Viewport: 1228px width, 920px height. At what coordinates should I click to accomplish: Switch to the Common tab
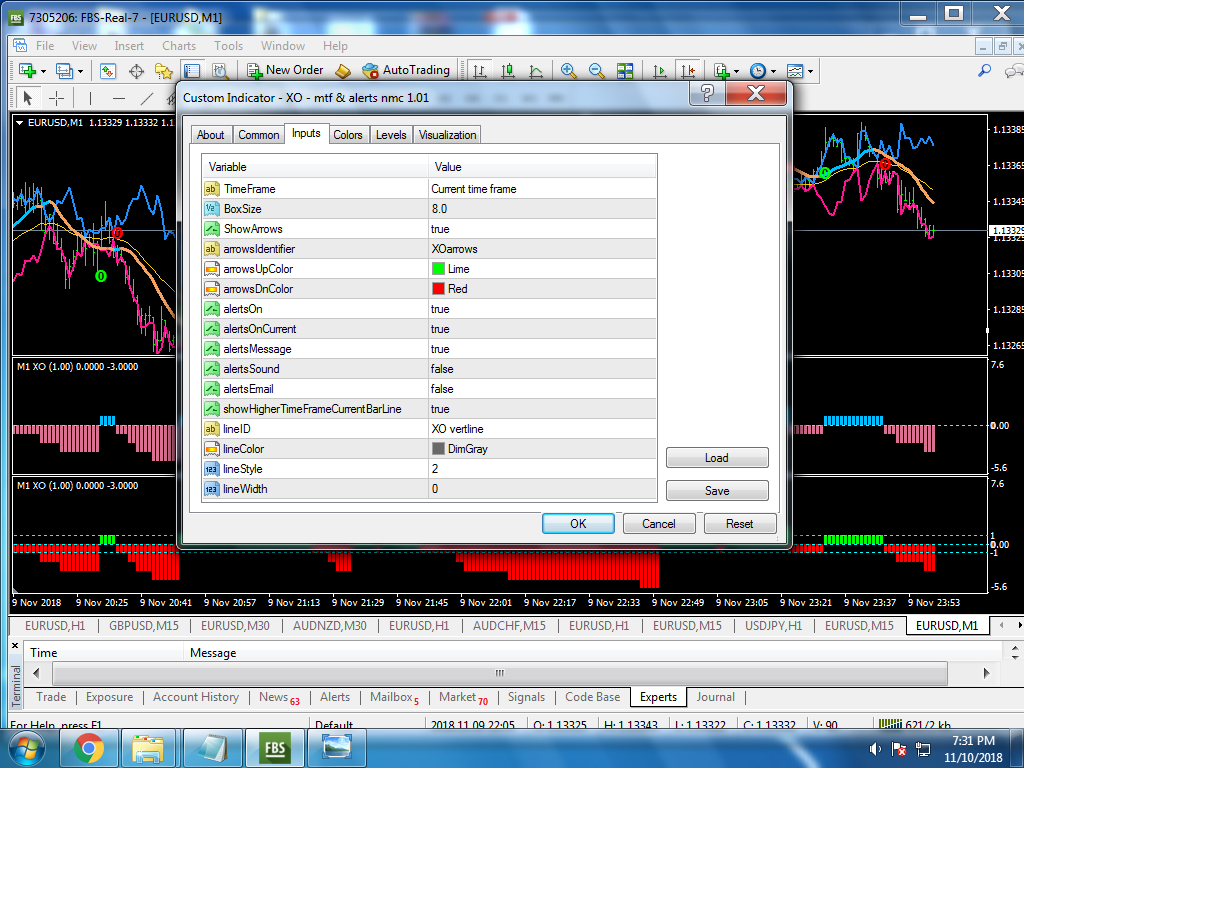coord(259,135)
